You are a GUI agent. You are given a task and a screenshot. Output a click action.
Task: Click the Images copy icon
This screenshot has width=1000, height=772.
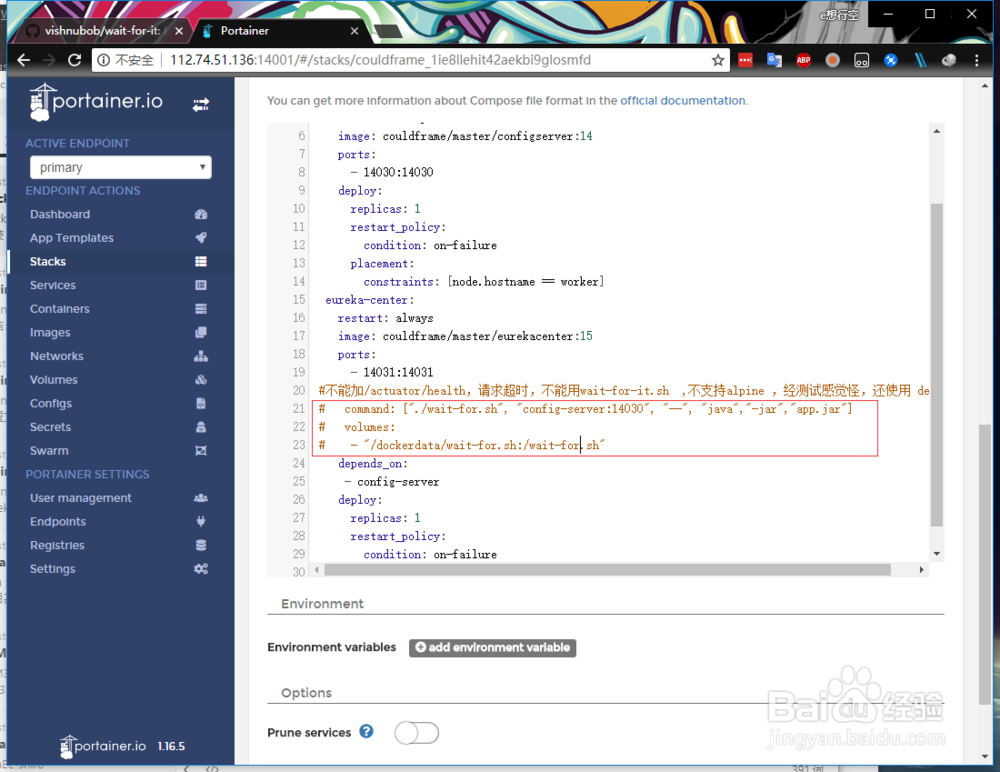pyautogui.click(x=201, y=332)
